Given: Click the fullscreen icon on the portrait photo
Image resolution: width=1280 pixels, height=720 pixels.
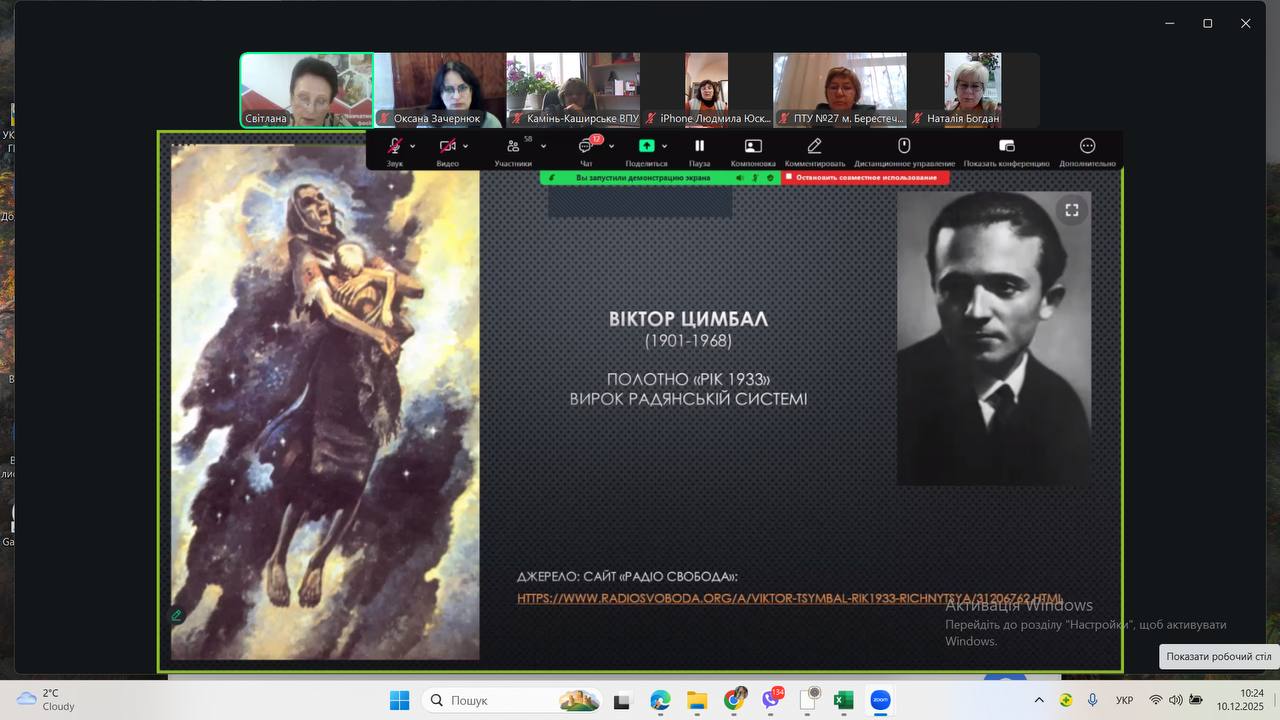Looking at the screenshot, I should click(x=1071, y=210).
